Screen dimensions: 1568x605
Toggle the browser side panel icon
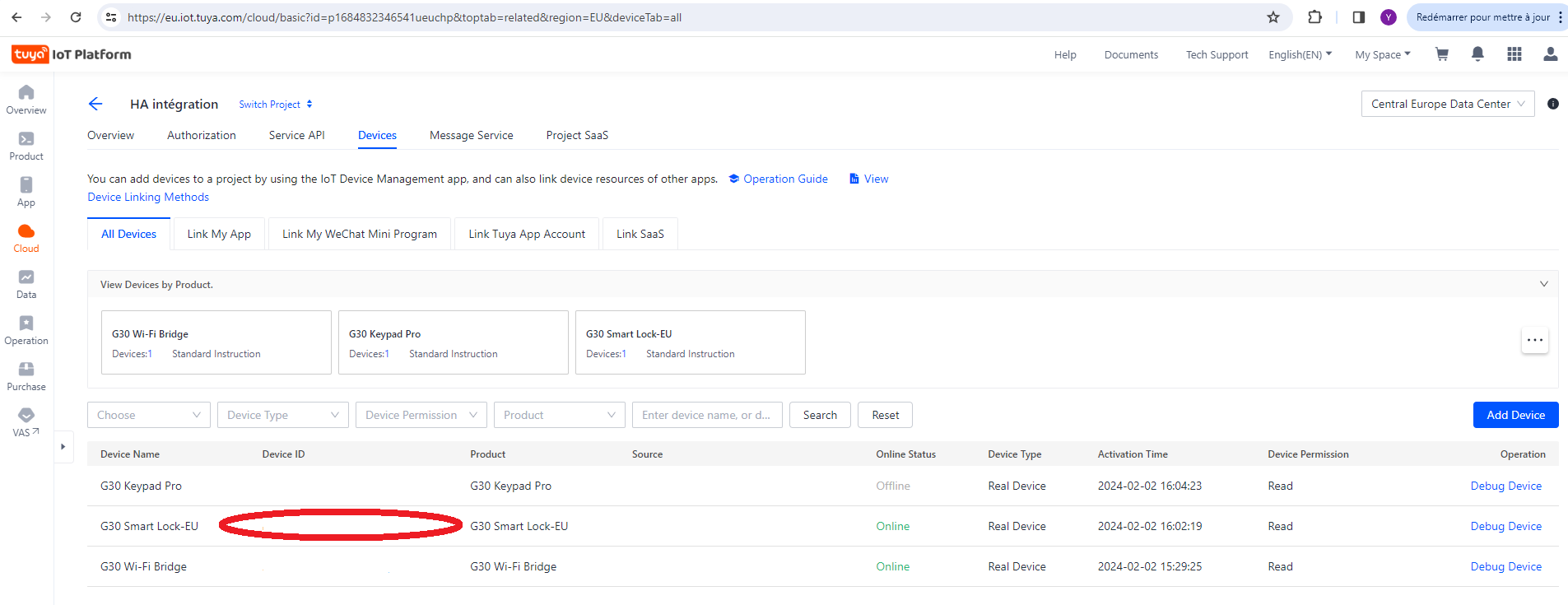pyautogui.click(x=1359, y=16)
